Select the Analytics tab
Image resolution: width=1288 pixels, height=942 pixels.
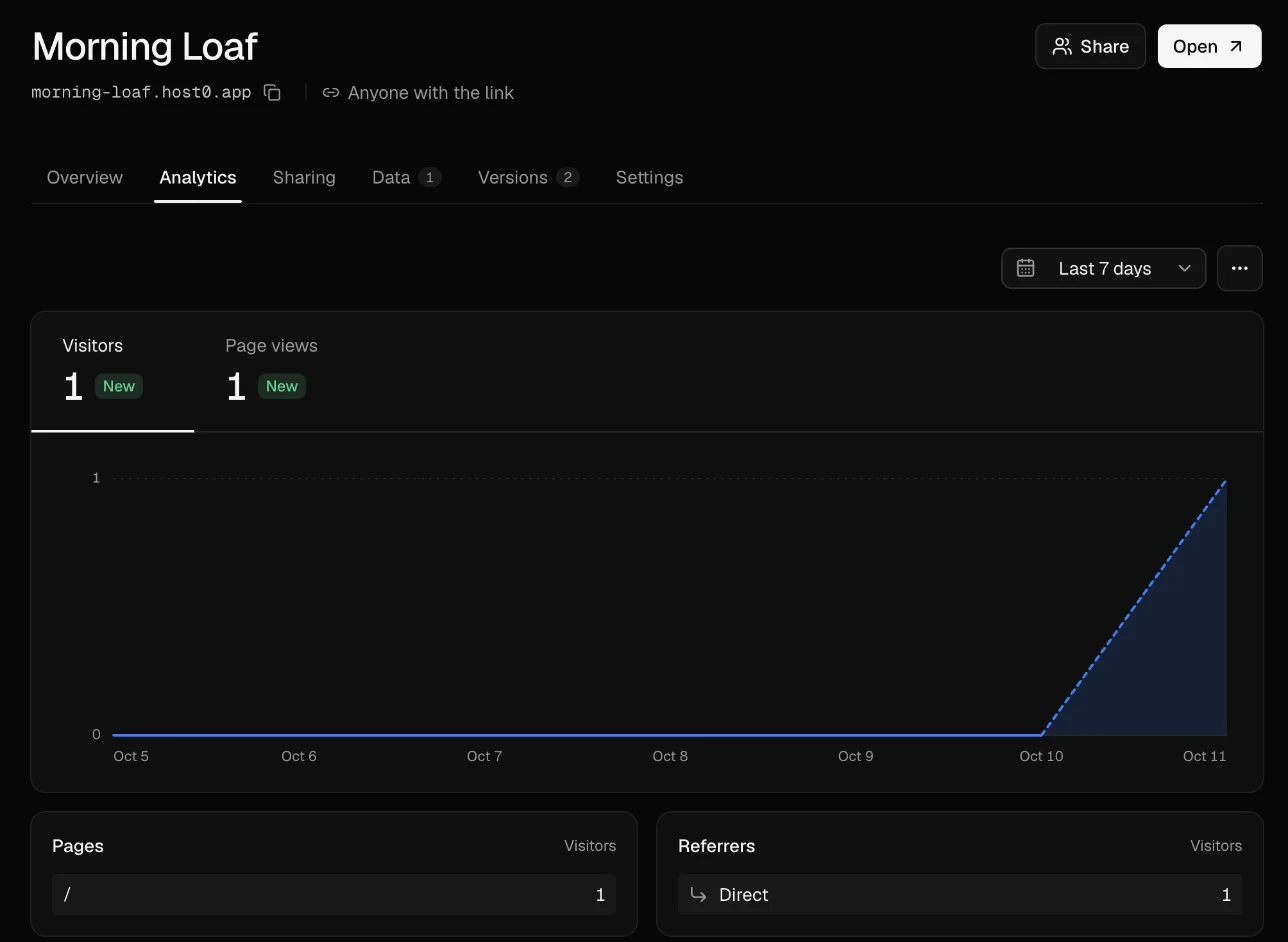(x=198, y=178)
